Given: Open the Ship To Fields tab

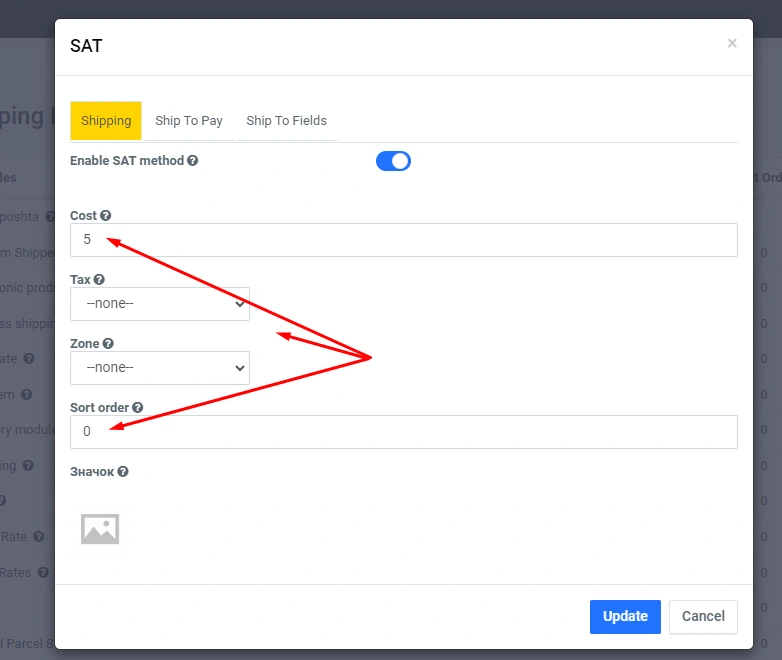Looking at the screenshot, I should tap(286, 121).
